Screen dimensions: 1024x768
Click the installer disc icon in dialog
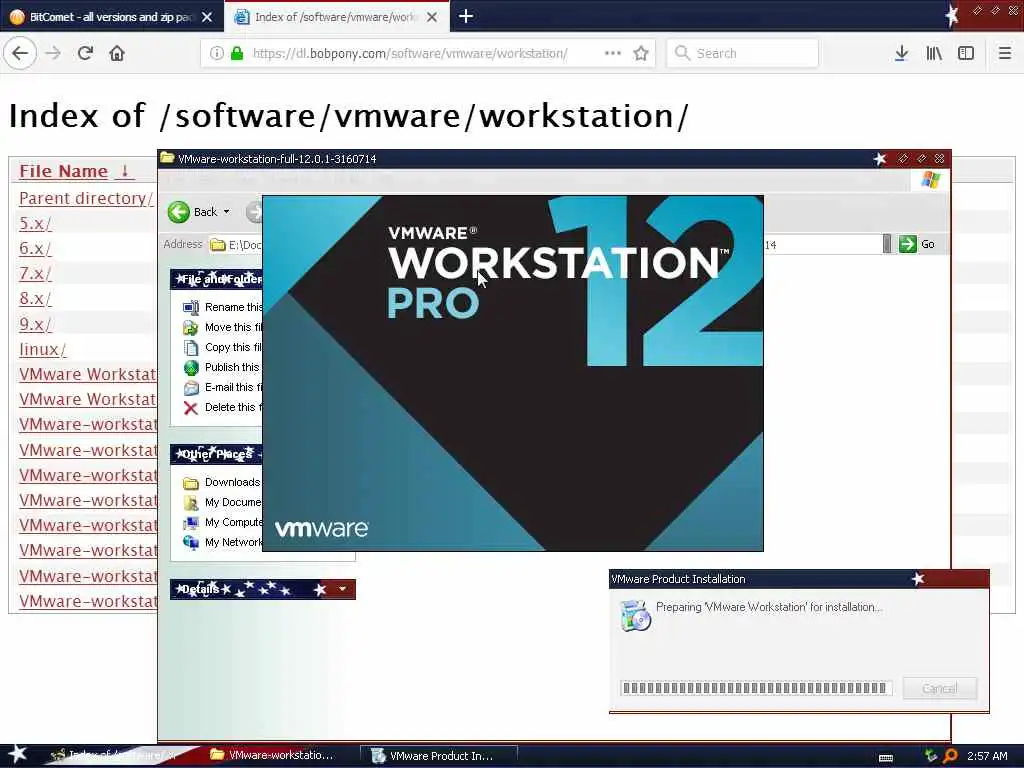click(x=635, y=615)
